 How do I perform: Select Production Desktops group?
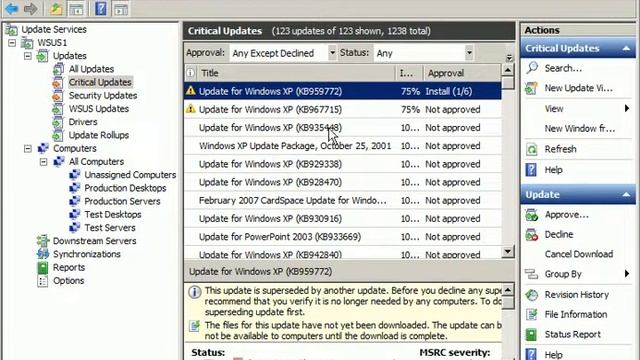(125, 188)
